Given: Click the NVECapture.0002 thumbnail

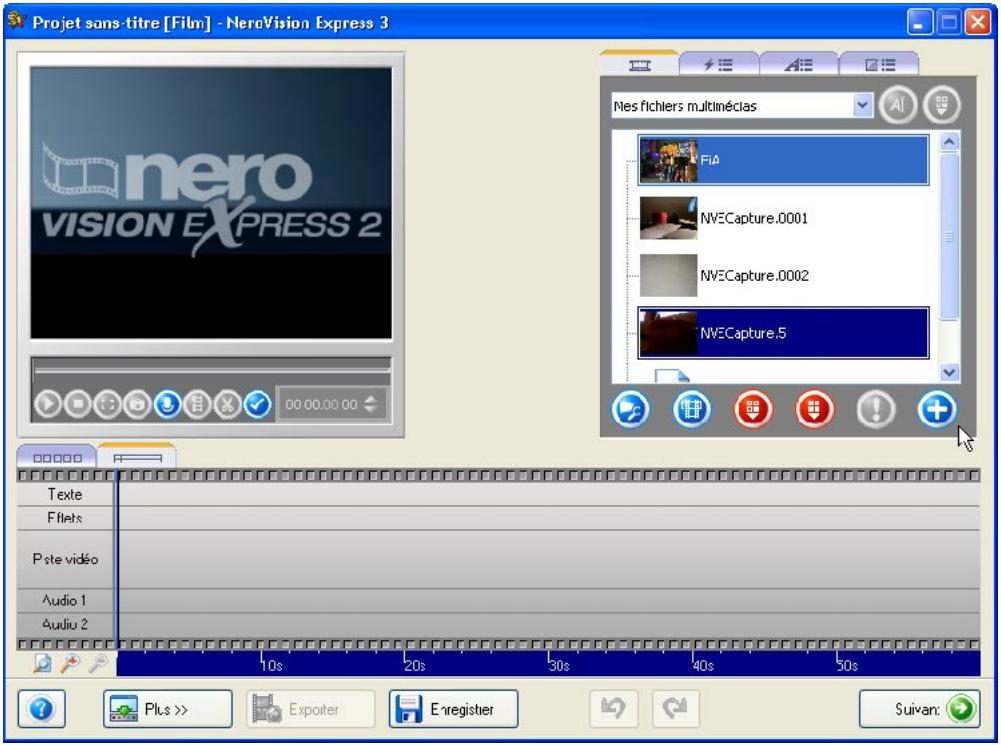Looking at the screenshot, I should [668, 275].
